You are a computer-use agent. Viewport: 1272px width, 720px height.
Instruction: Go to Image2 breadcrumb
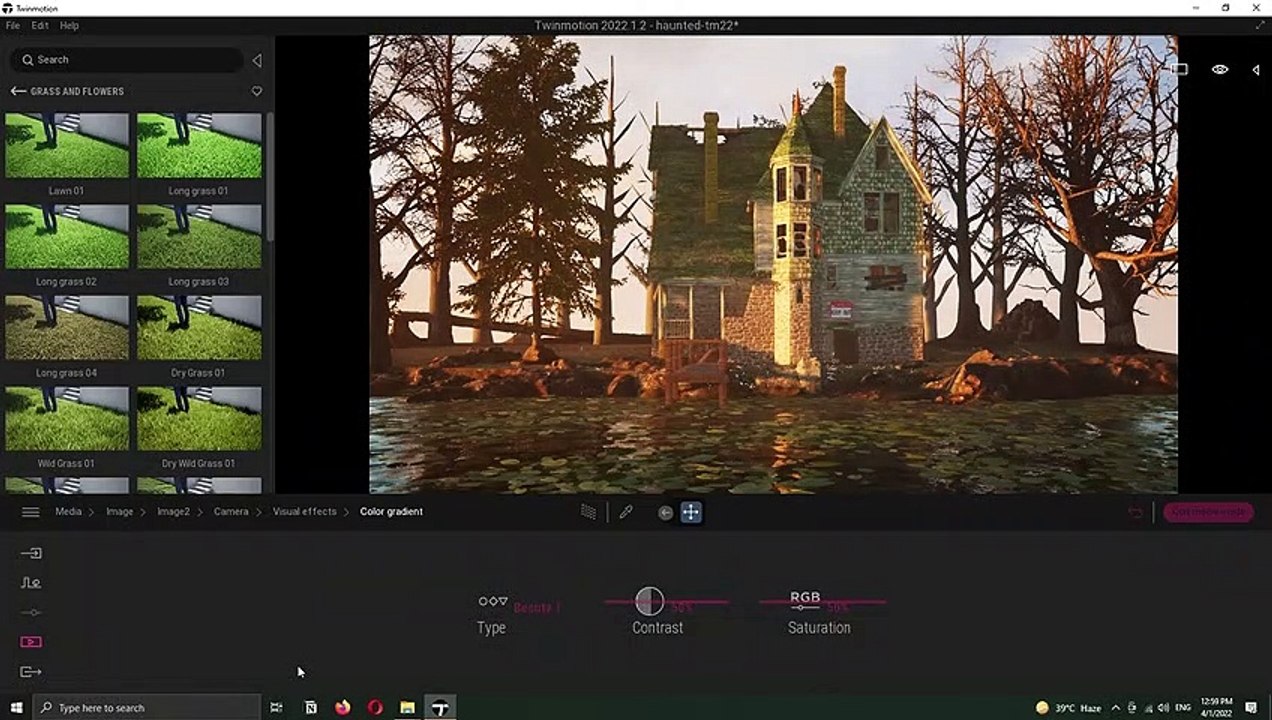click(173, 512)
